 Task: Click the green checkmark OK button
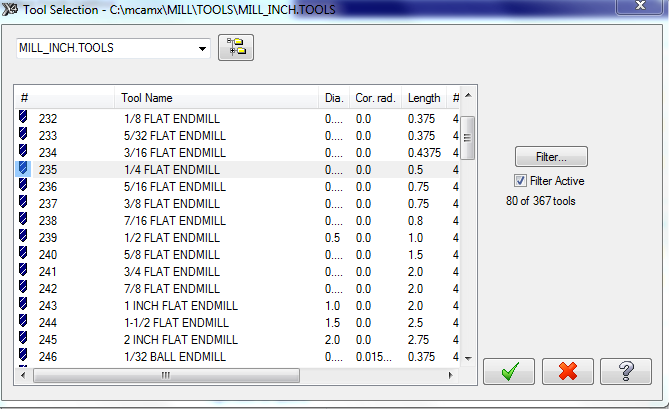point(509,371)
